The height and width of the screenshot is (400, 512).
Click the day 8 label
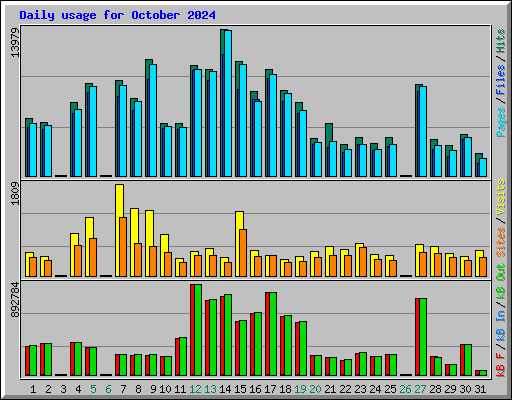pos(138,389)
